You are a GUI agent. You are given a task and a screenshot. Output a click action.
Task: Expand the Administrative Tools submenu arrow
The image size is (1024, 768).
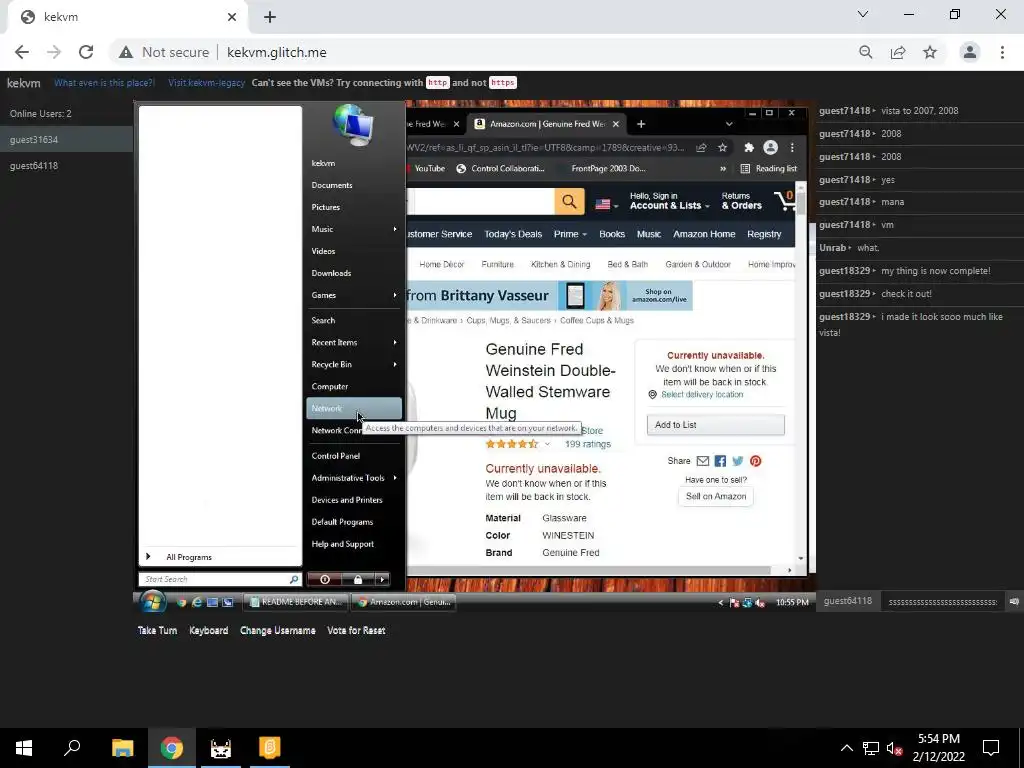tap(395, 478)
